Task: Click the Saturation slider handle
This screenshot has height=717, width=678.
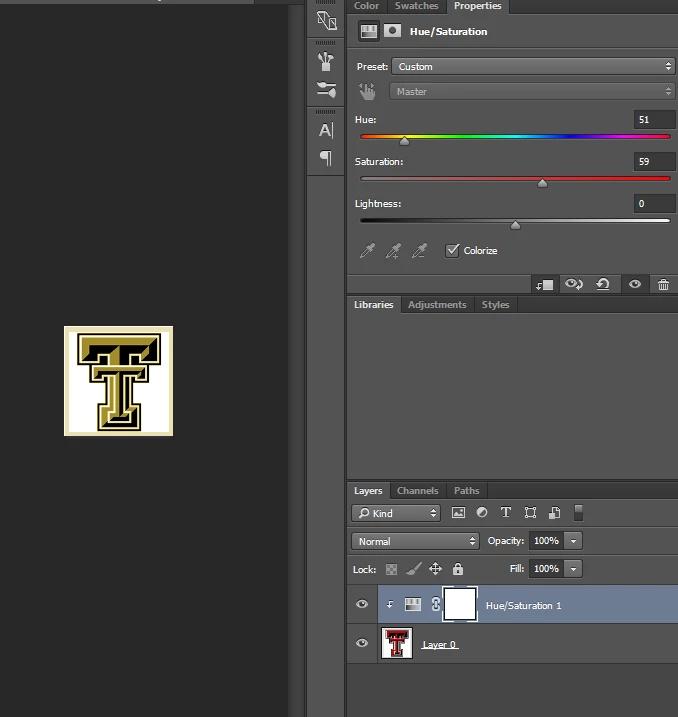Action: tap(542, 183)
